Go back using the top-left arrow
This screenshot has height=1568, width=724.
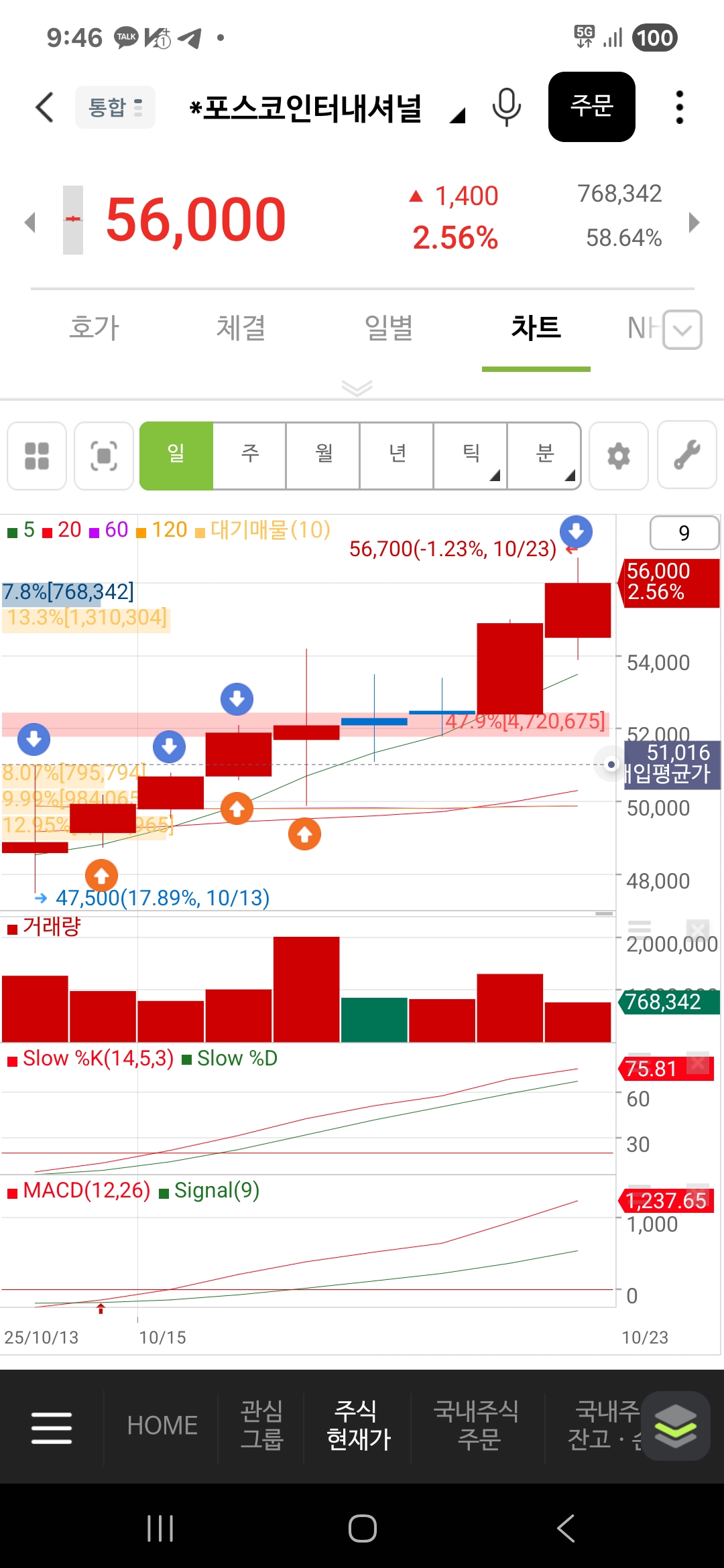[44, 107]
